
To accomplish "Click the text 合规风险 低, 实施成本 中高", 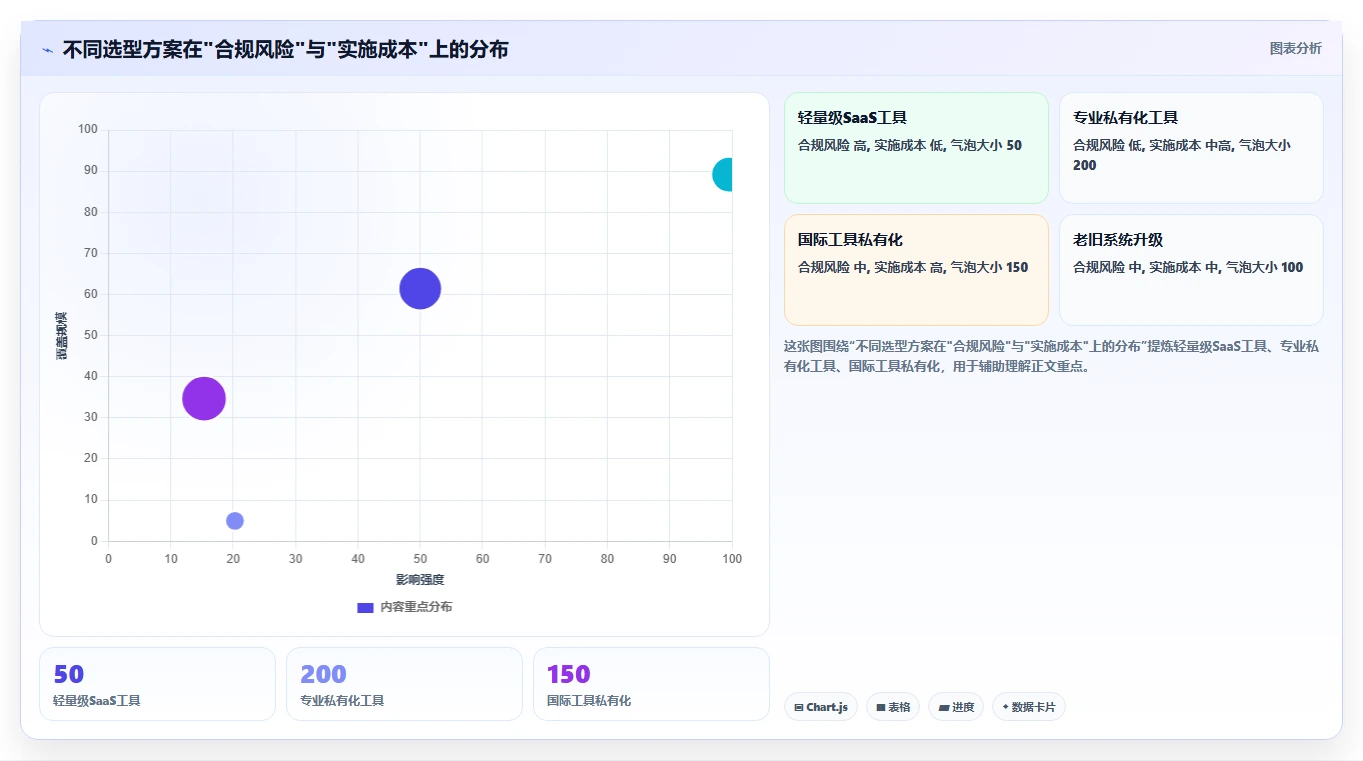I will (1152, 146).
